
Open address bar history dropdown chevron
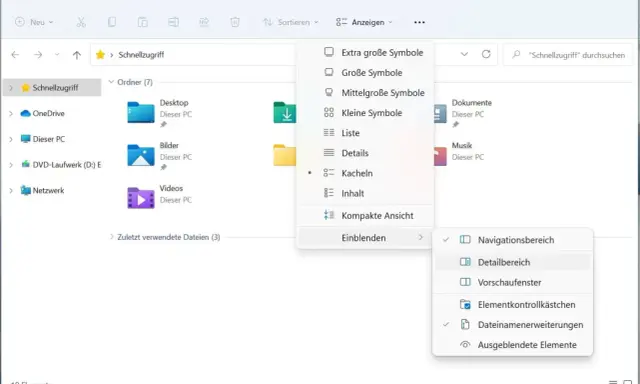click(464, 54)
